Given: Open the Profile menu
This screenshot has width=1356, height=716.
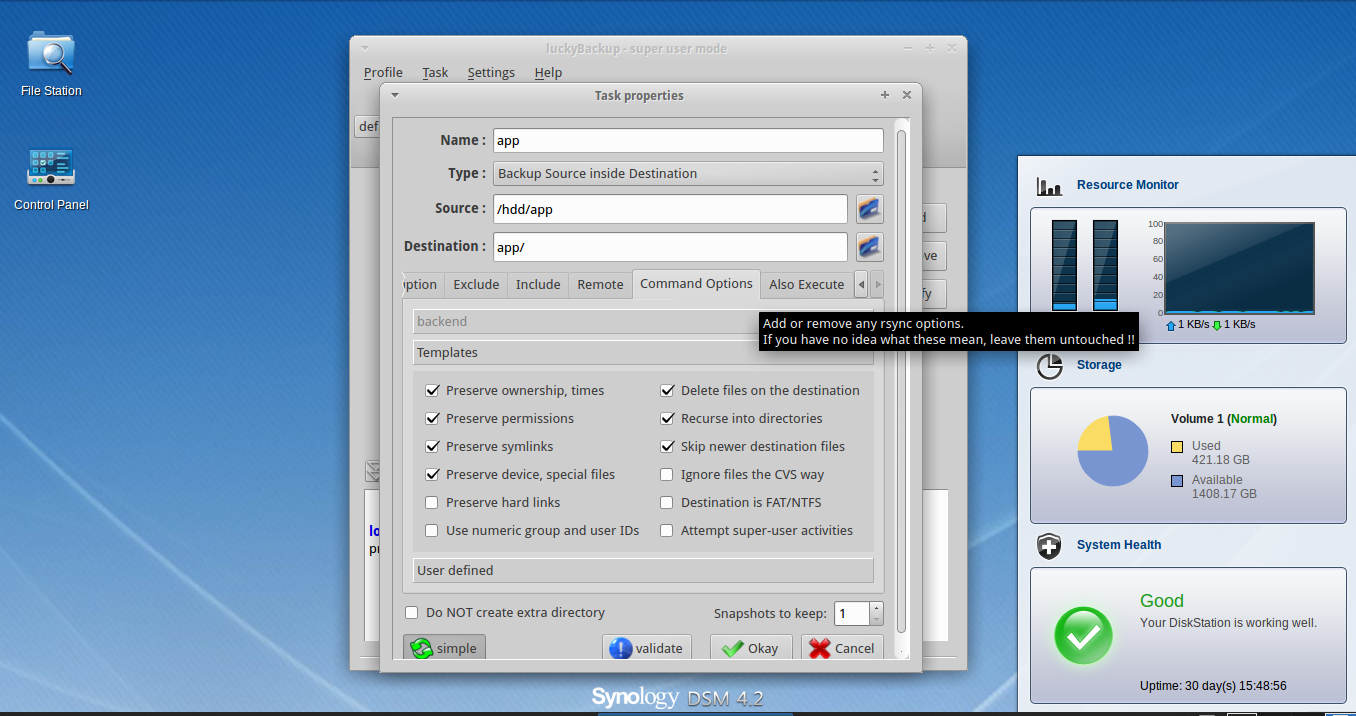Looking at the screenshot, I should (x=383, y=72).
